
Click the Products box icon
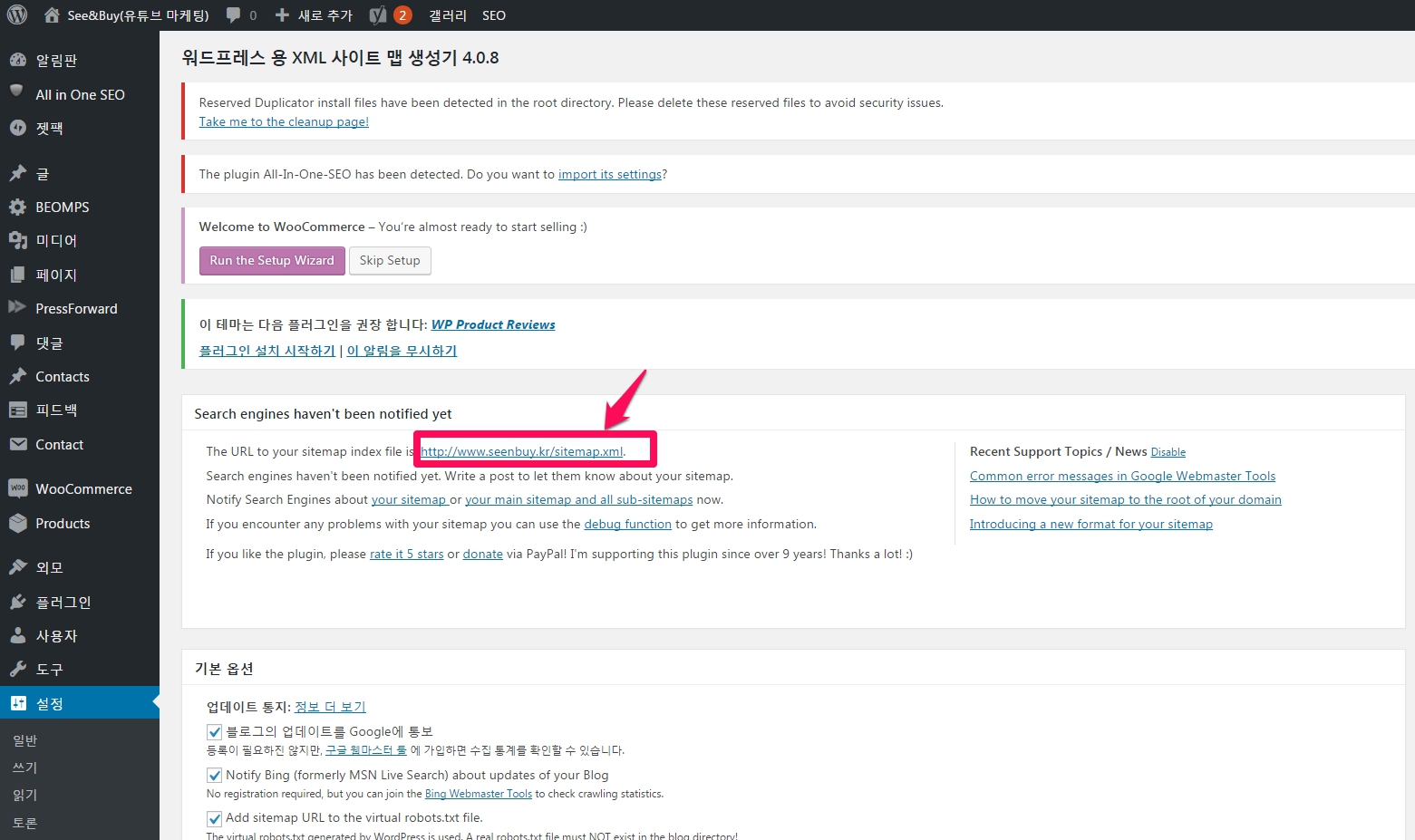[18, 523]
